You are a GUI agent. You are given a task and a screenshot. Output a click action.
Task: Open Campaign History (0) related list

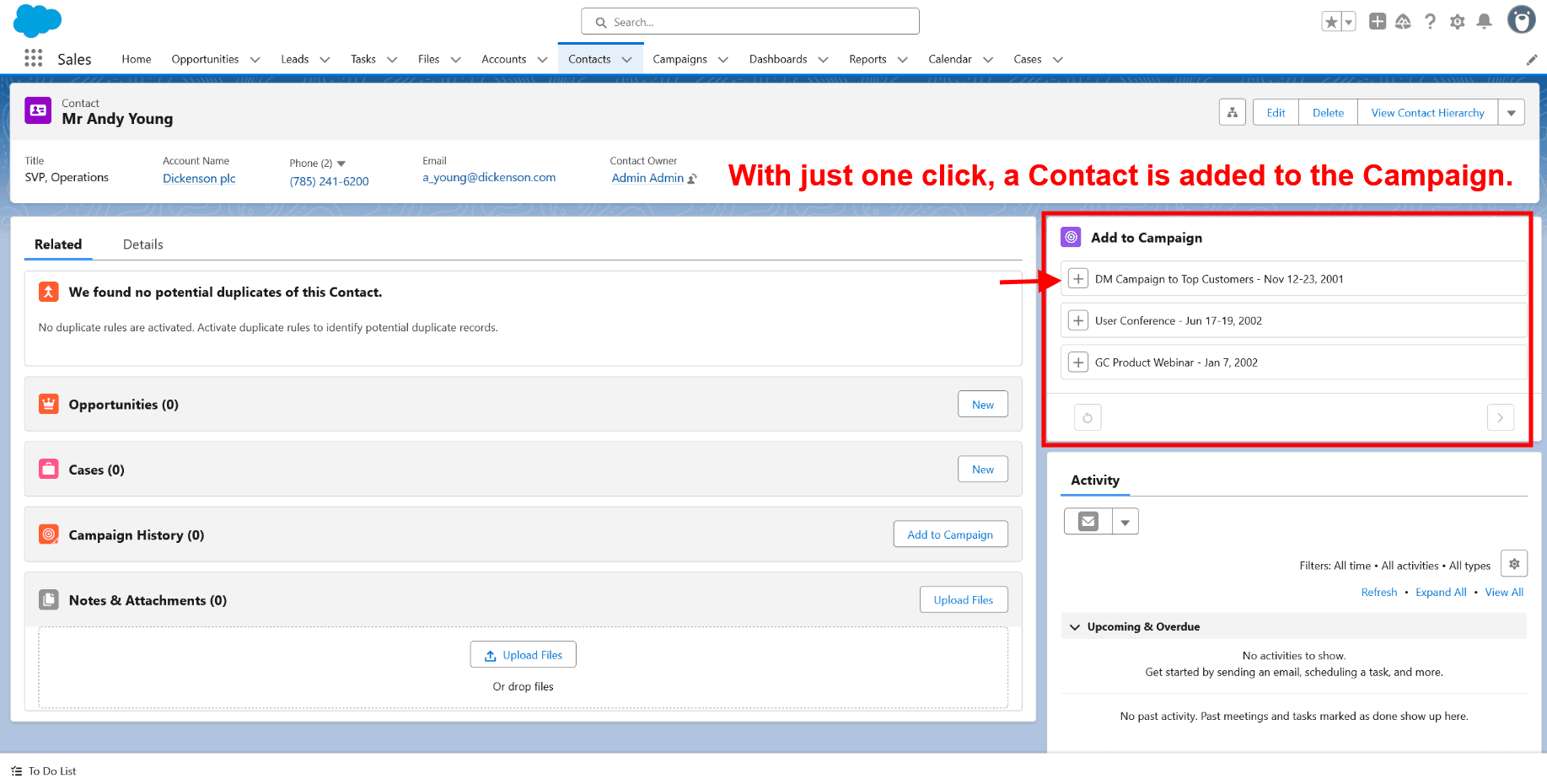[137, 535]
